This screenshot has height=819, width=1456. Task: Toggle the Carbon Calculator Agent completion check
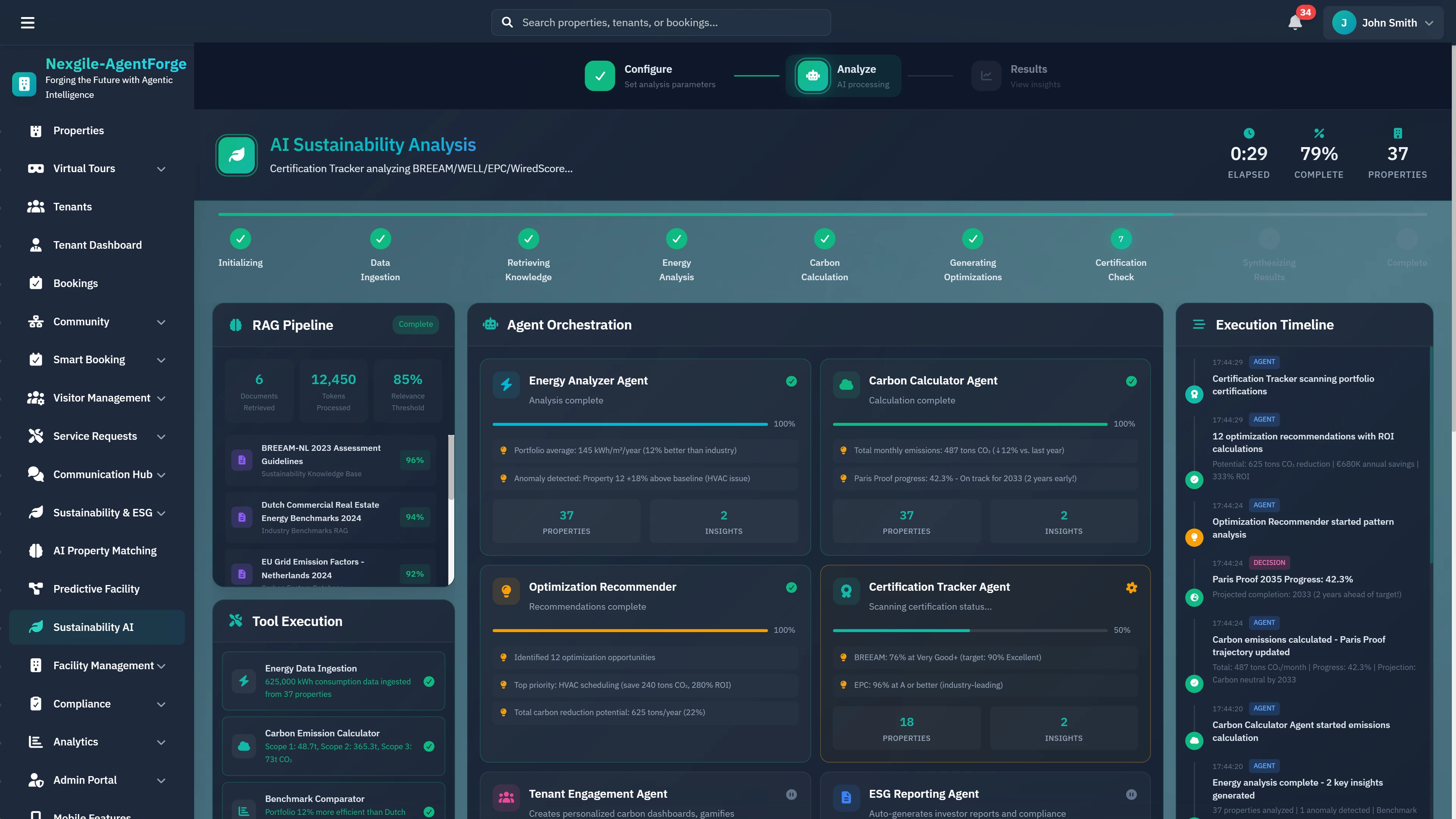(x=1130, y=381)
